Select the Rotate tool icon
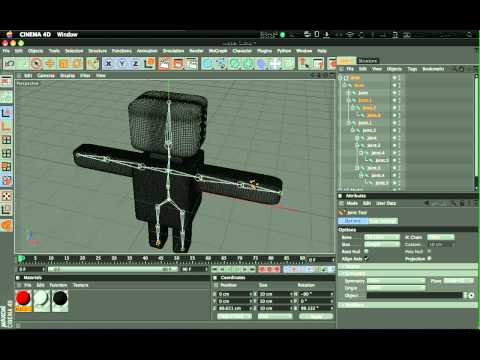 (77, 63)
